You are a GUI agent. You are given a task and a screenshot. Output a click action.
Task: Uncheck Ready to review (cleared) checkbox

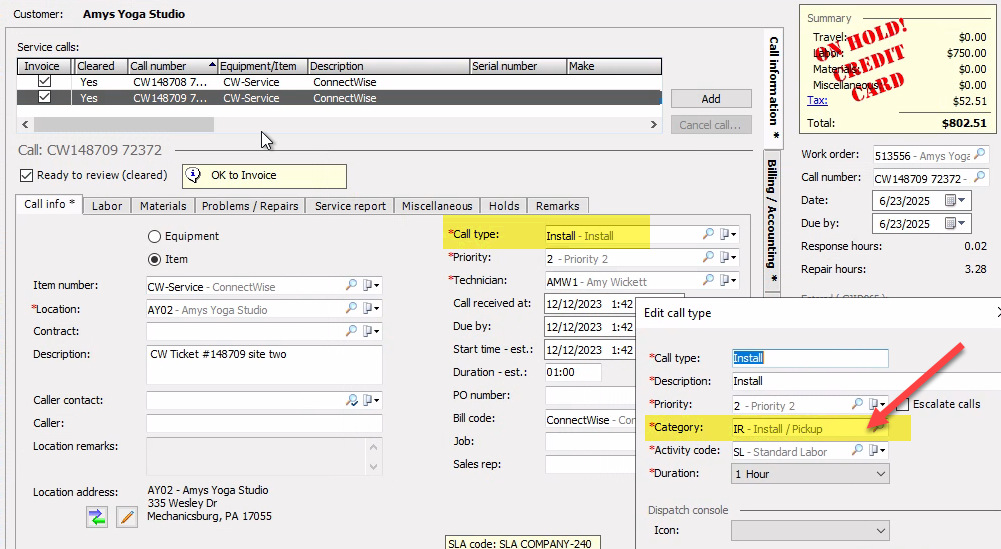click(26, 175)
